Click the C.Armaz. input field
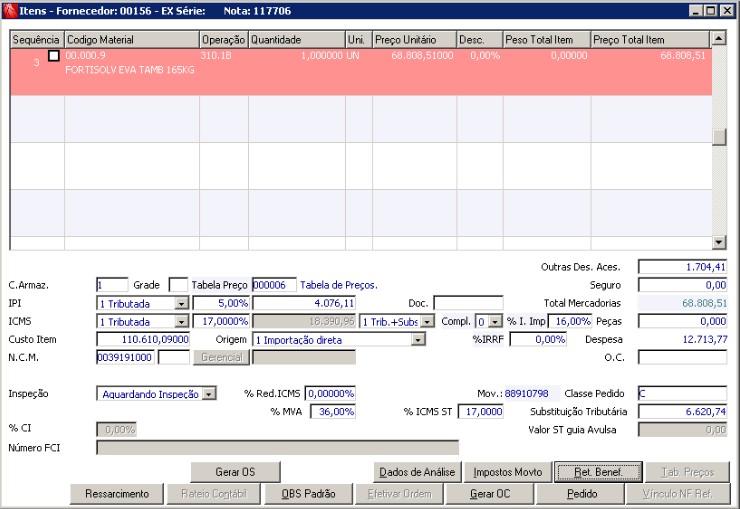This screenshot has height=509, width=740. click(x=112, y=285)
